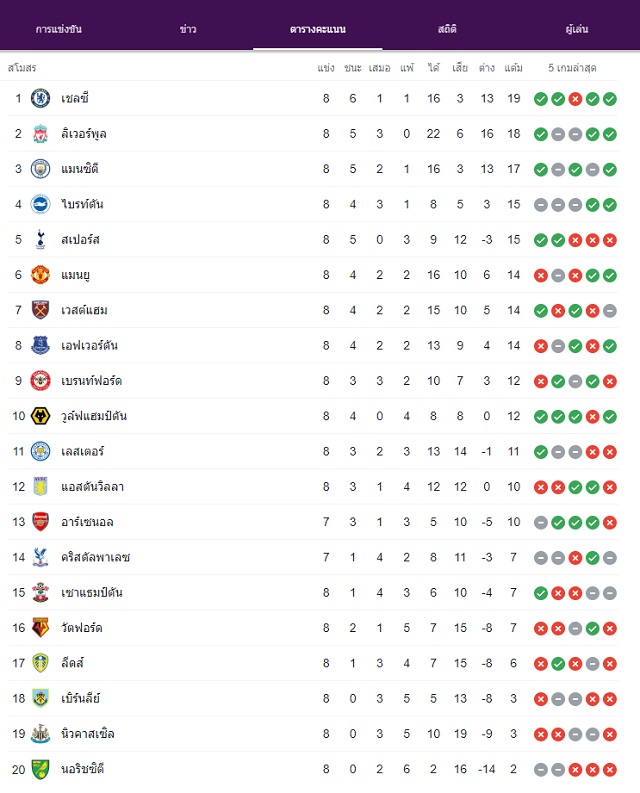This screenshot has width=640, height=793.
Task: Click the Wolves wolf-head crest
Action: [40, 416]
